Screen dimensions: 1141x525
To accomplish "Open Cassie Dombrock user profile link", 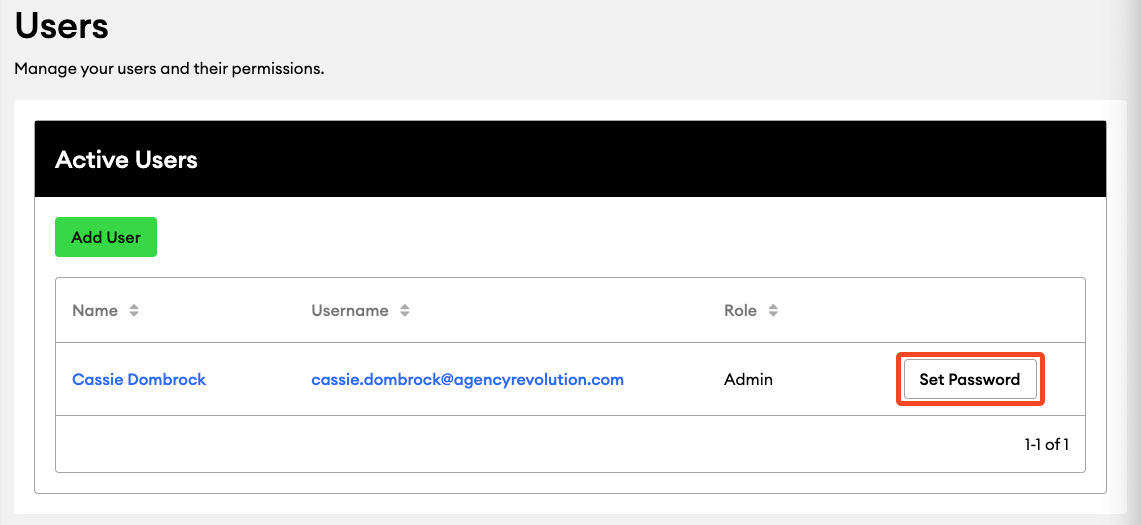I will click(139, 379).
